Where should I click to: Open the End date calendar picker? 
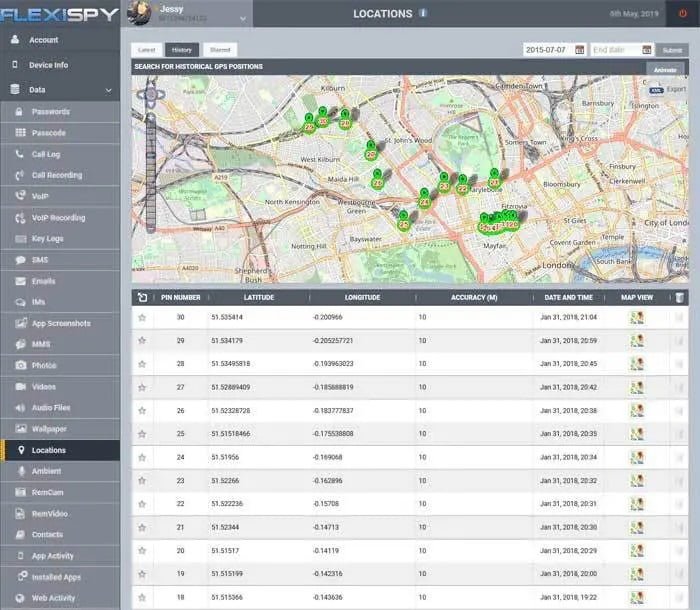647,50
